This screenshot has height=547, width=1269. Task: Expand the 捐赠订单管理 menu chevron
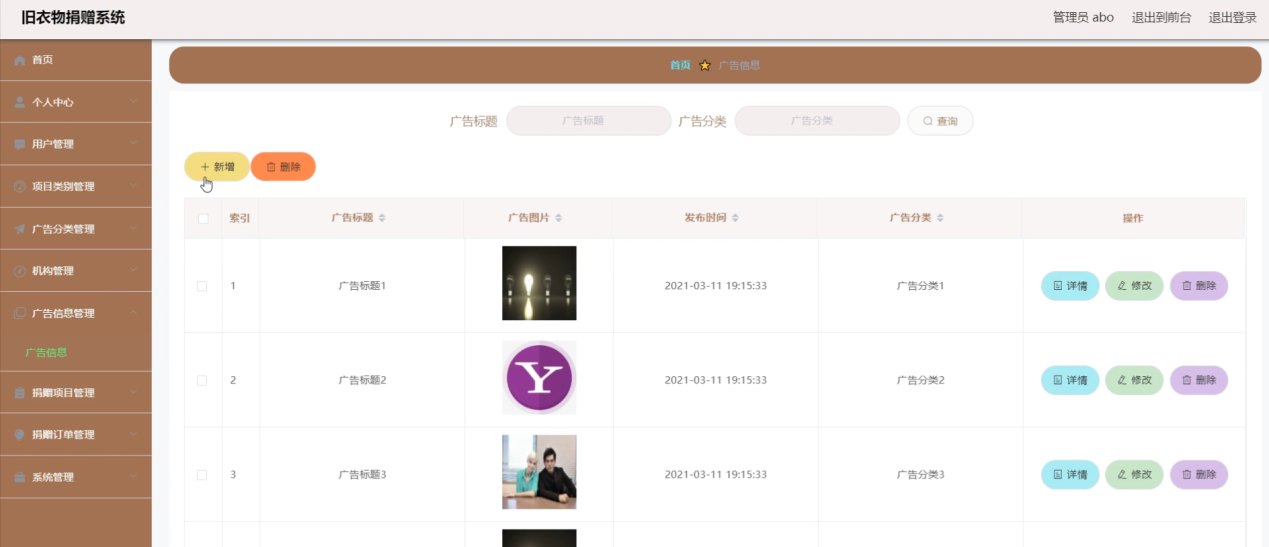point(133,435)
